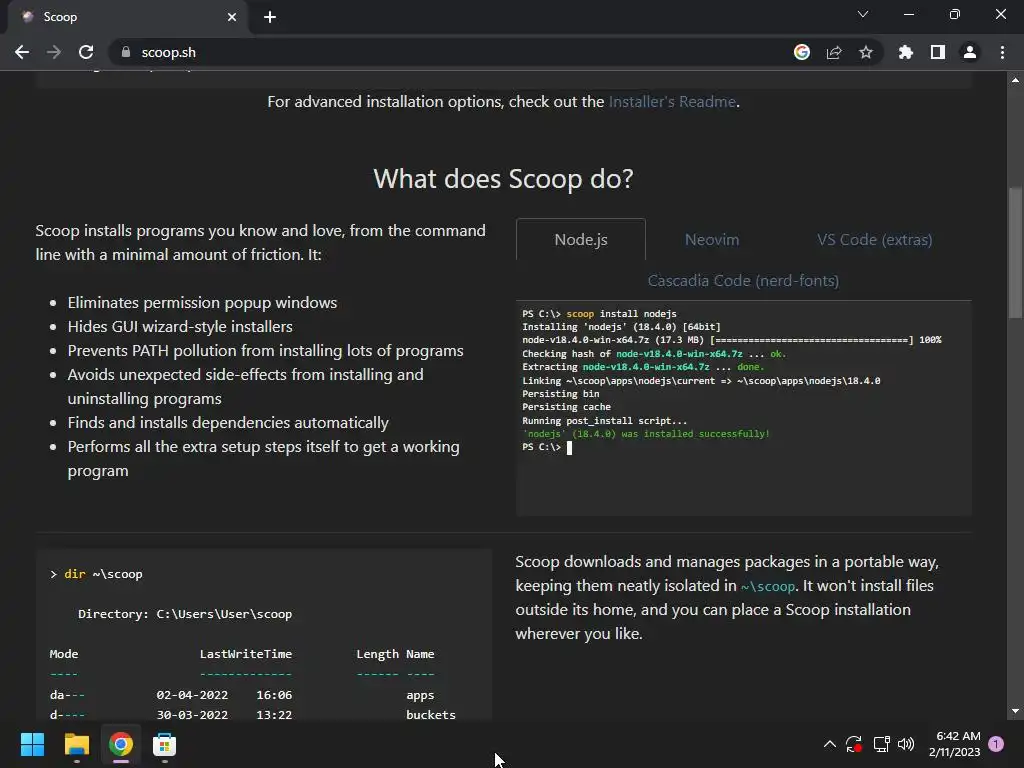Open the Chrome profile icon

point(970,52)
